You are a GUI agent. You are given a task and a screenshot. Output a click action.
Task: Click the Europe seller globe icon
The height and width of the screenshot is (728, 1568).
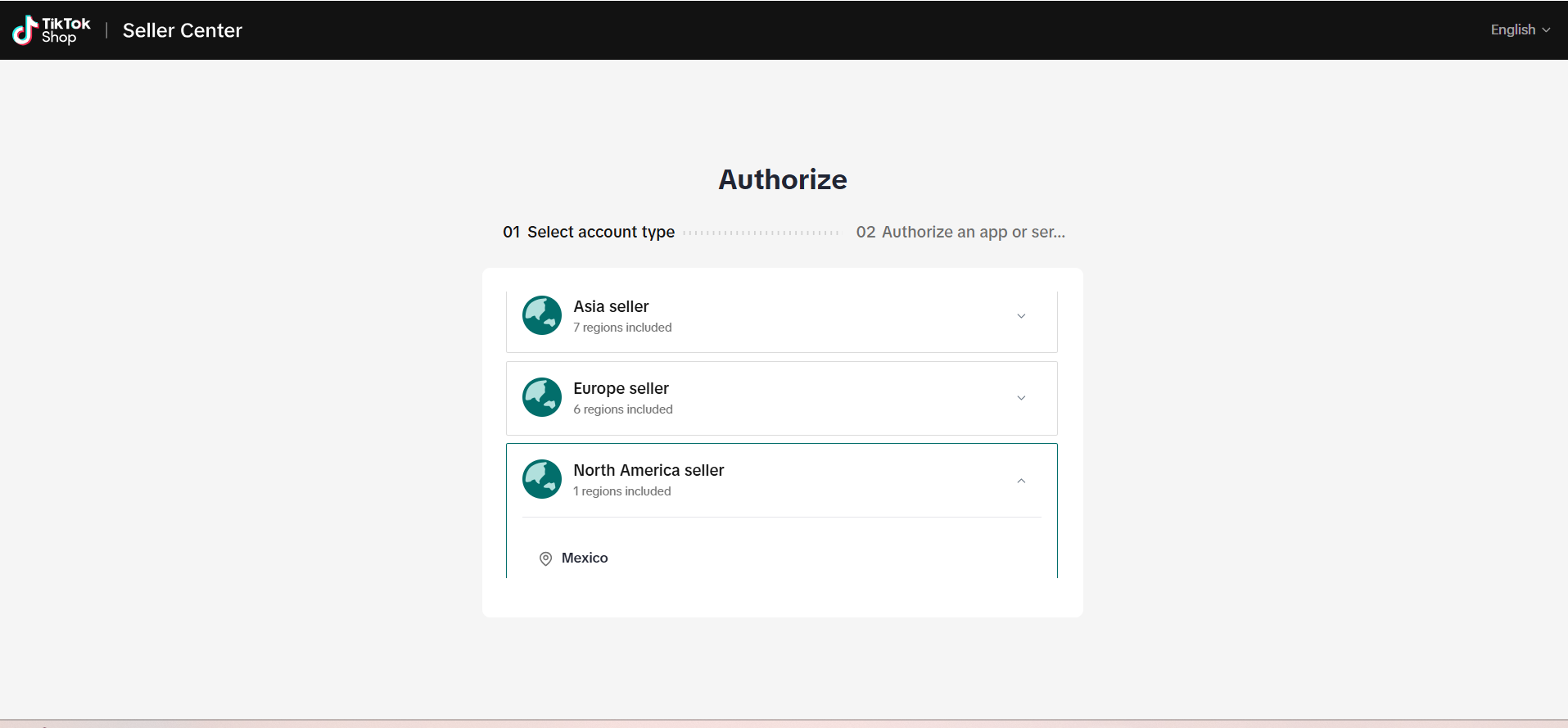pyautogui.click(x=542, y=397)
